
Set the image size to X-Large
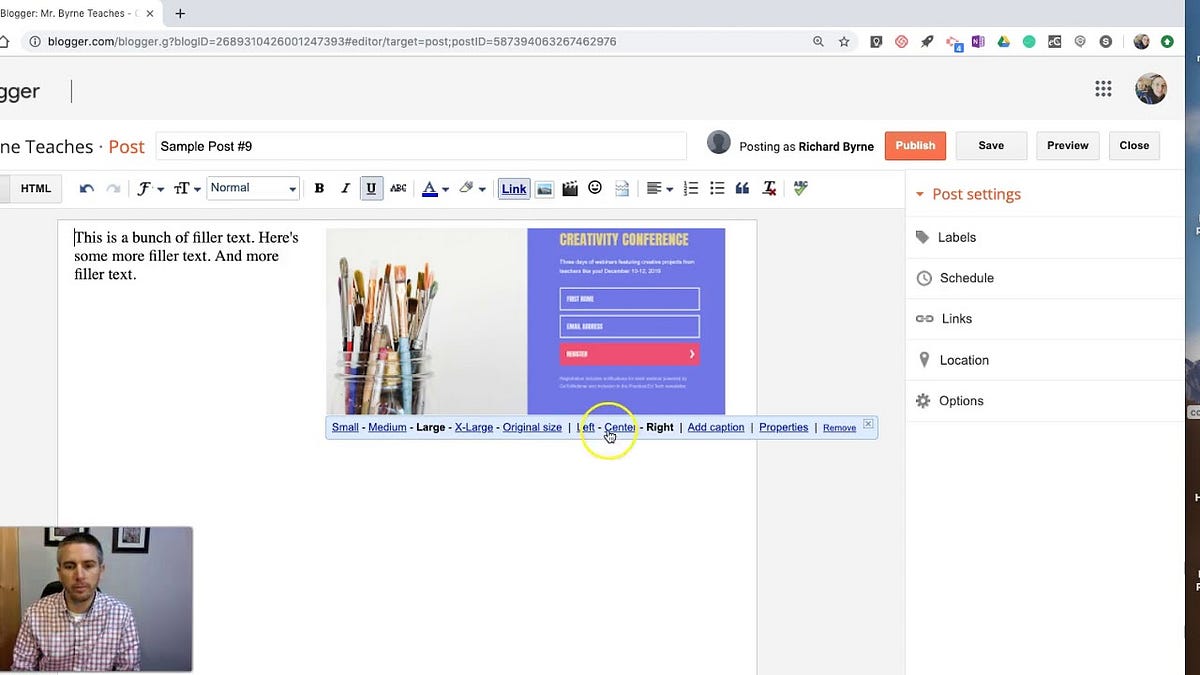474,427
